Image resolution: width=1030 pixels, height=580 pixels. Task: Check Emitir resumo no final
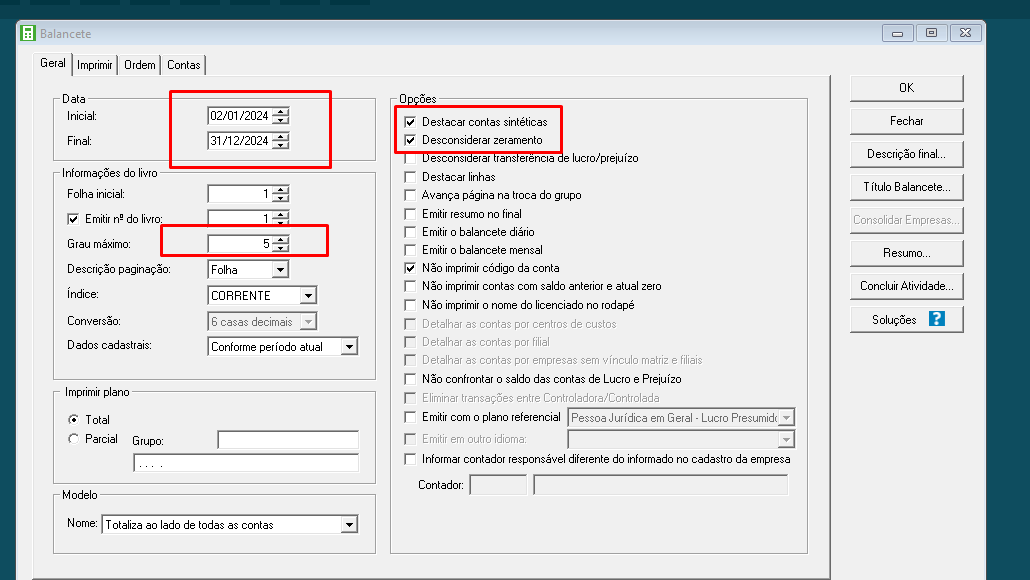click(410, 214)
